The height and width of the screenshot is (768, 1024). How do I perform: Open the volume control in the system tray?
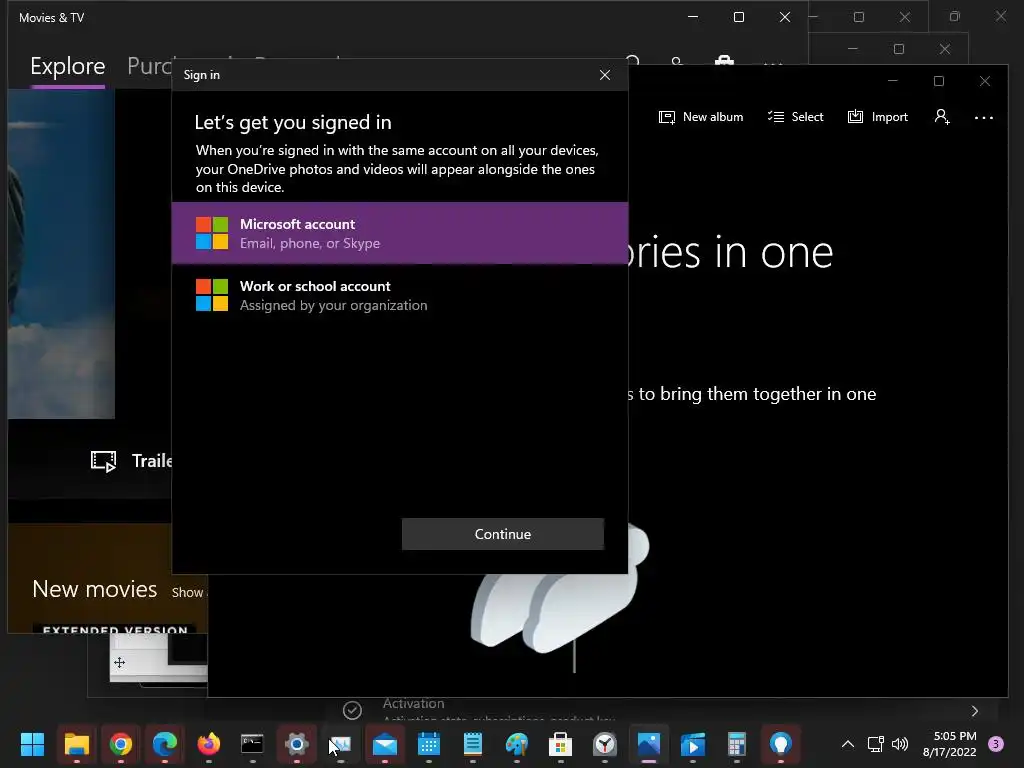tap(900, 744)
